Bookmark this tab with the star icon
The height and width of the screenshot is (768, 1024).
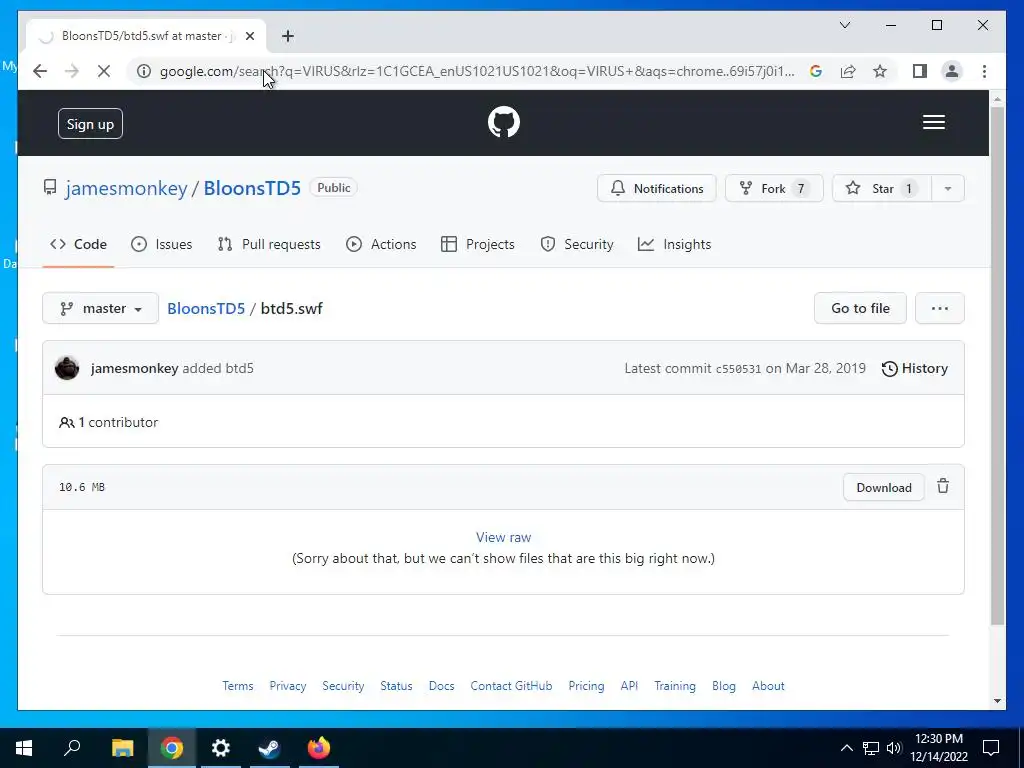(880, 71)
